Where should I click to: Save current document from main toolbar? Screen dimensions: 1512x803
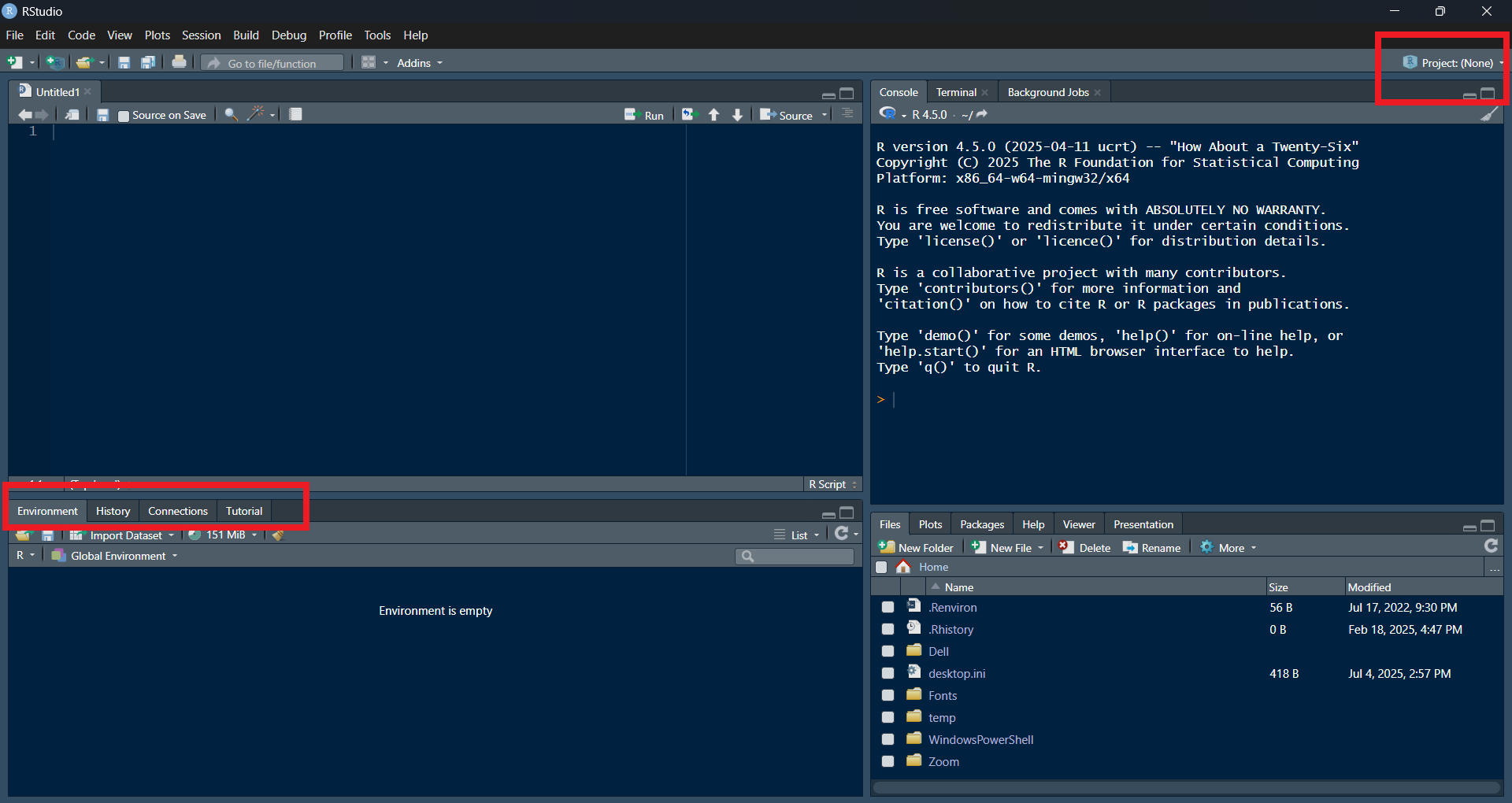click(124, 62)
